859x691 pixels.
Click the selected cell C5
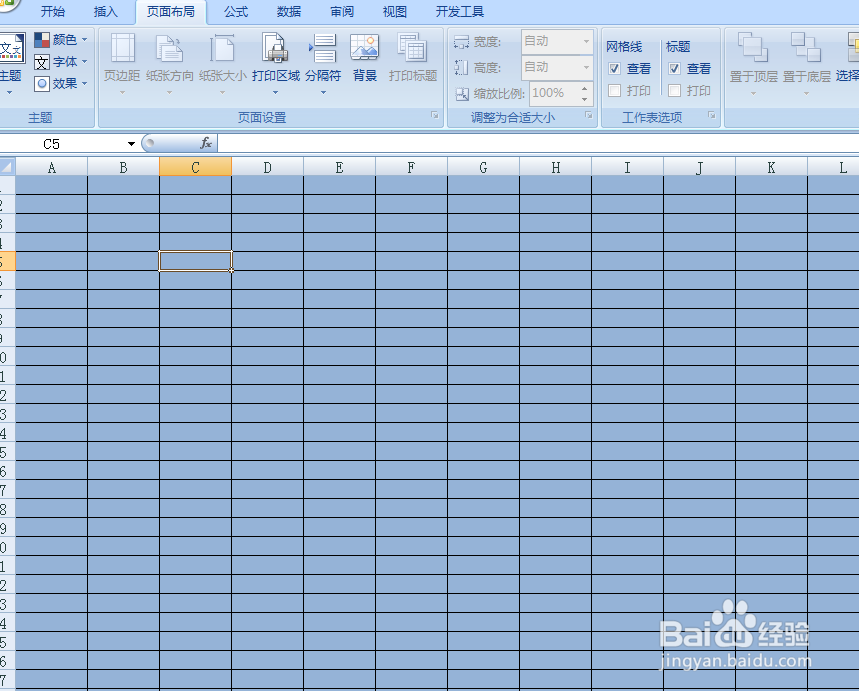tap(196, 261)
